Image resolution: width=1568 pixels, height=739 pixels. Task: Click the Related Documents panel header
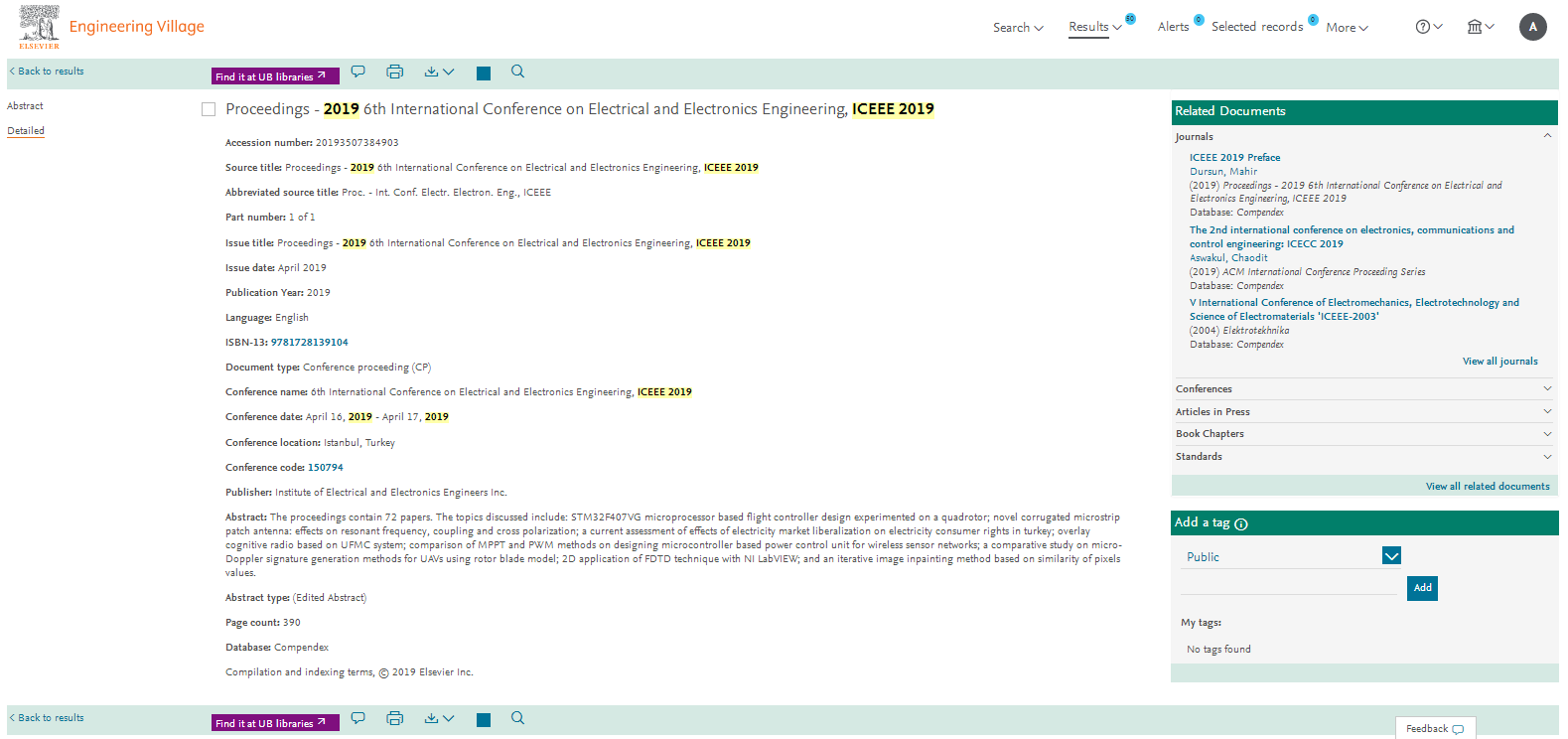(x=1364, y=111)
